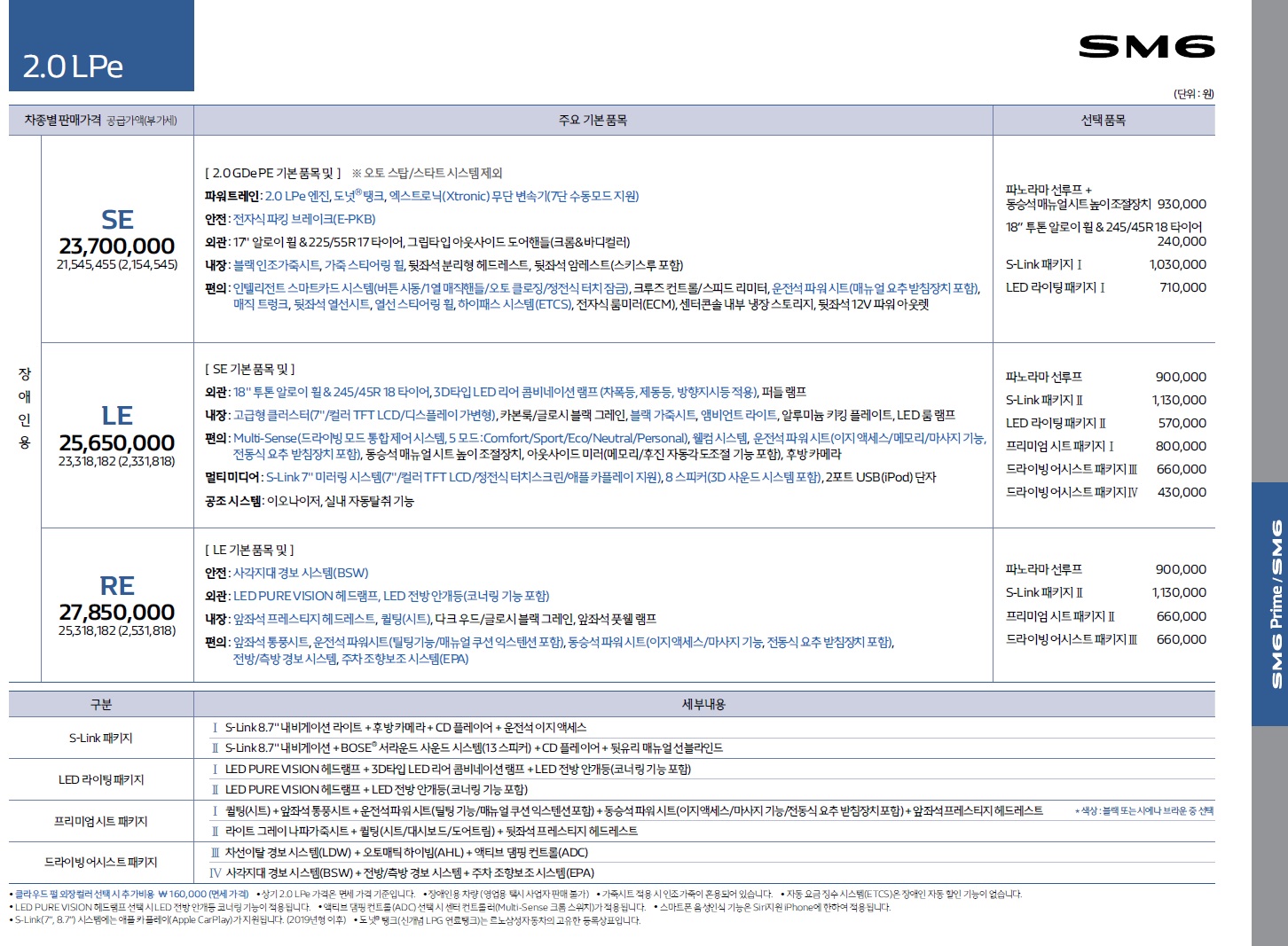Click the price "570,000"
The image size is (1288, 946).
click(1182, 423)
